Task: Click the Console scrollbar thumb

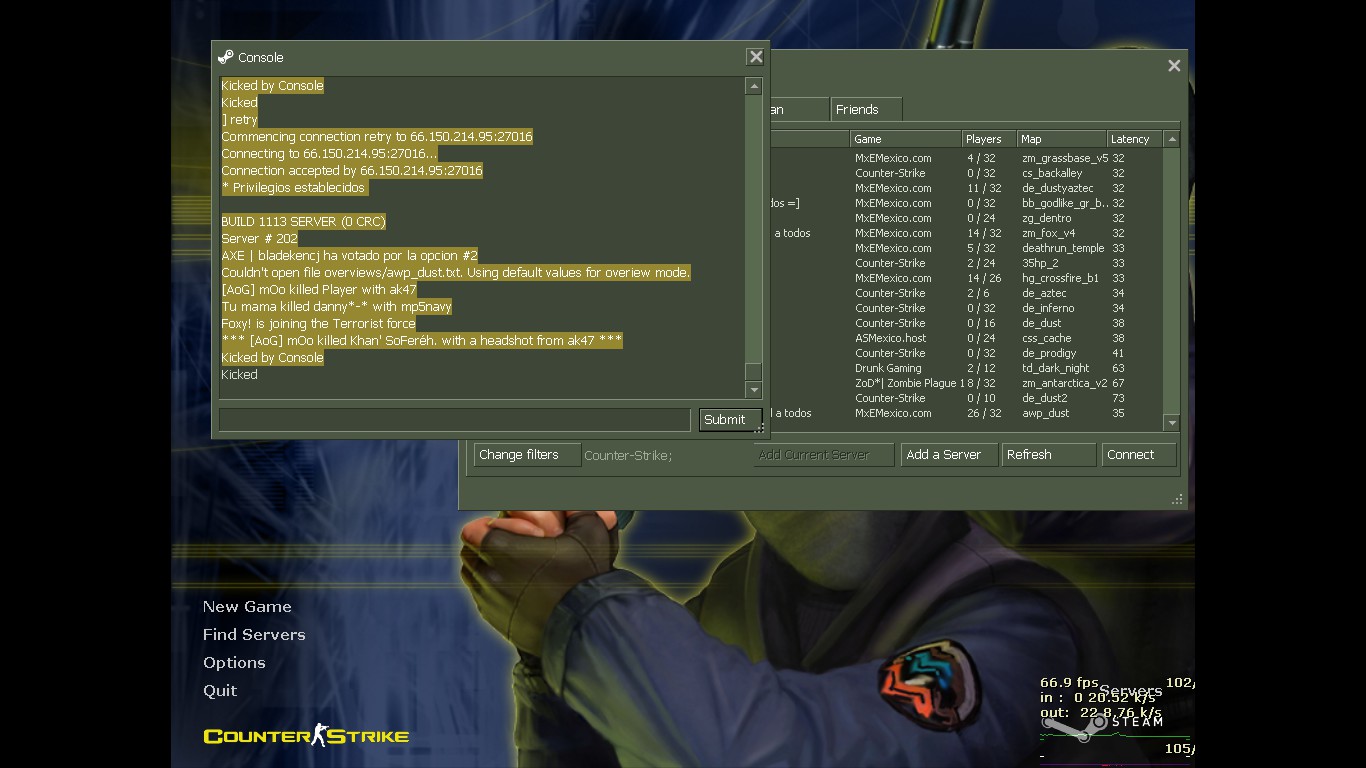Action: pos(754,371)
